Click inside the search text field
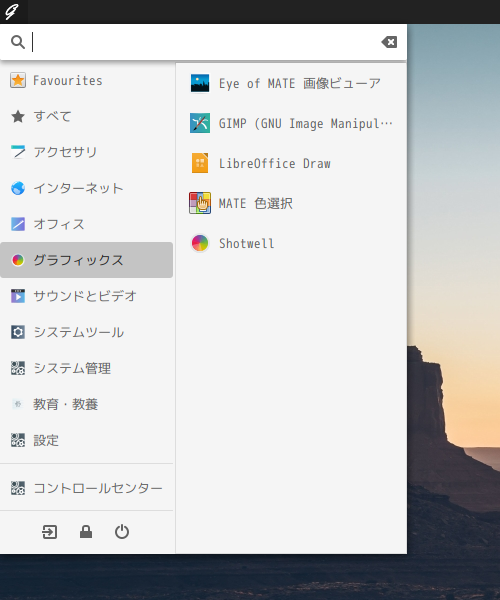Image resolution: width=500 pixels, height=600 pixels. pos(206,42)
